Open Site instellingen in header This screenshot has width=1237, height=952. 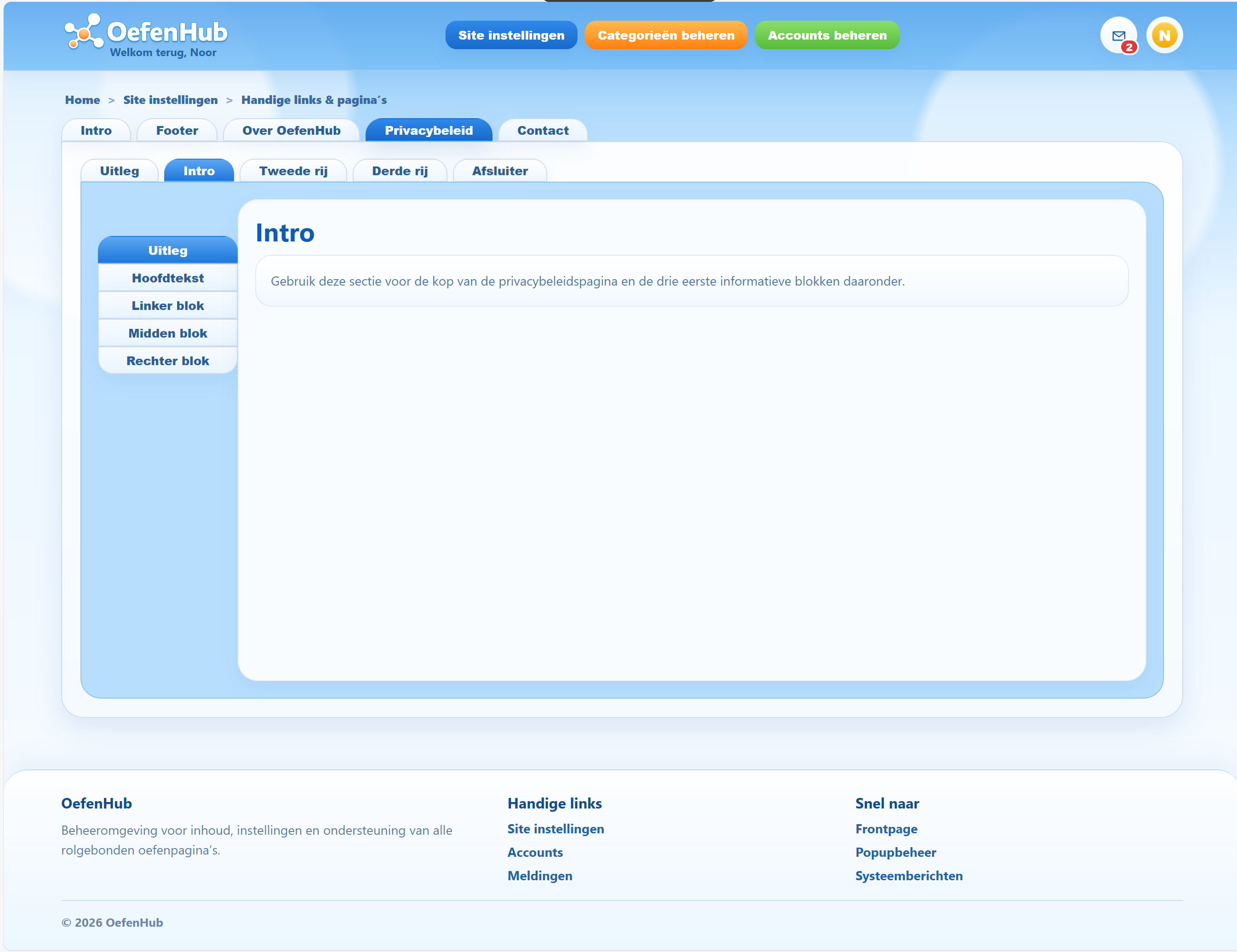(x=511, y=35)
